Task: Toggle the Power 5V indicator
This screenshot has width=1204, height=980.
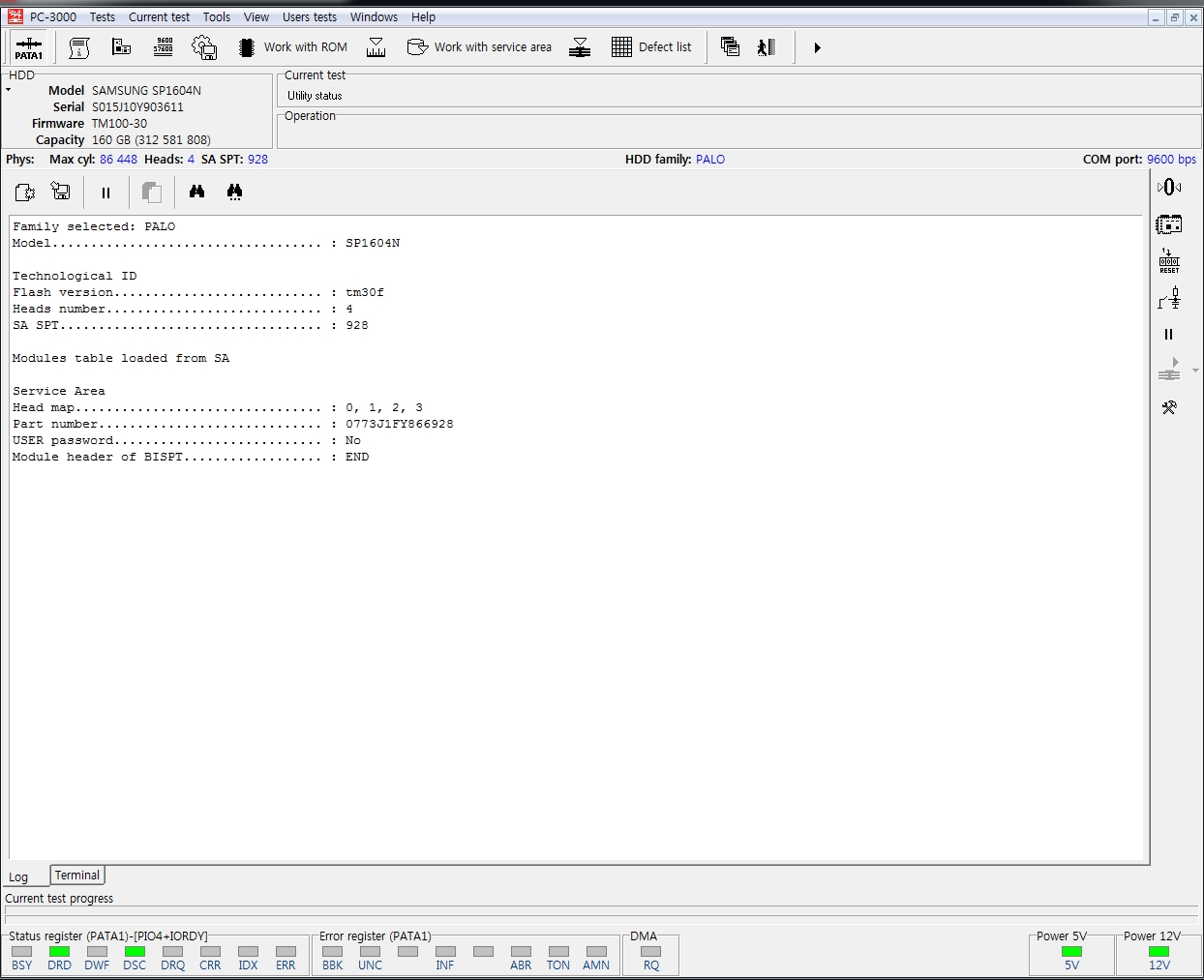Action: click(1071, 952)
